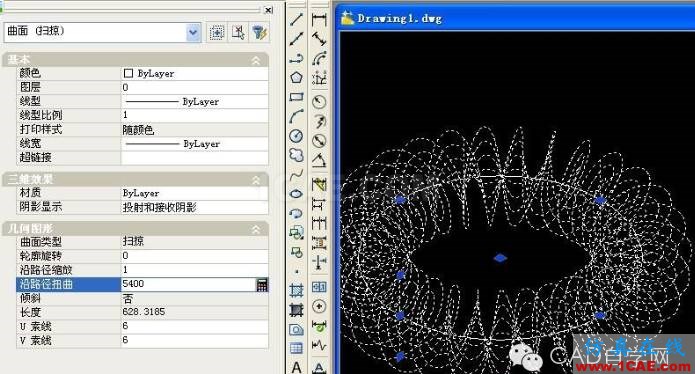Select the Ellipse Arc tool

pos(296,213)
